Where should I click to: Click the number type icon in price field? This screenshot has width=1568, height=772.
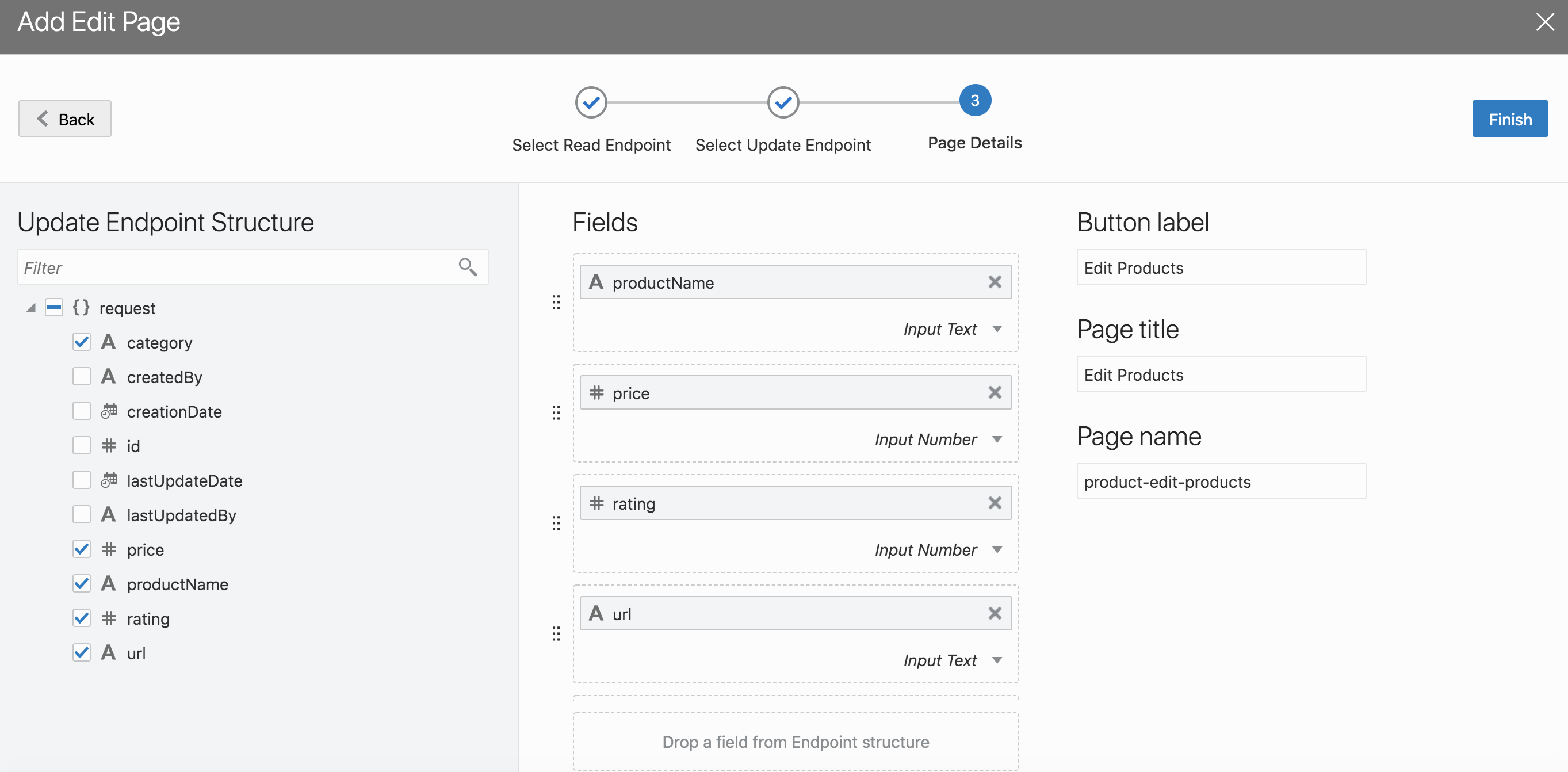[x=596, y=393]
